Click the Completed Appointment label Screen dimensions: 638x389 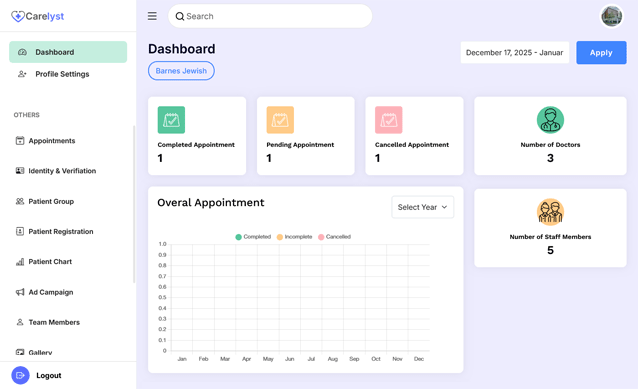pyautogui.click(x=196, y=145)
